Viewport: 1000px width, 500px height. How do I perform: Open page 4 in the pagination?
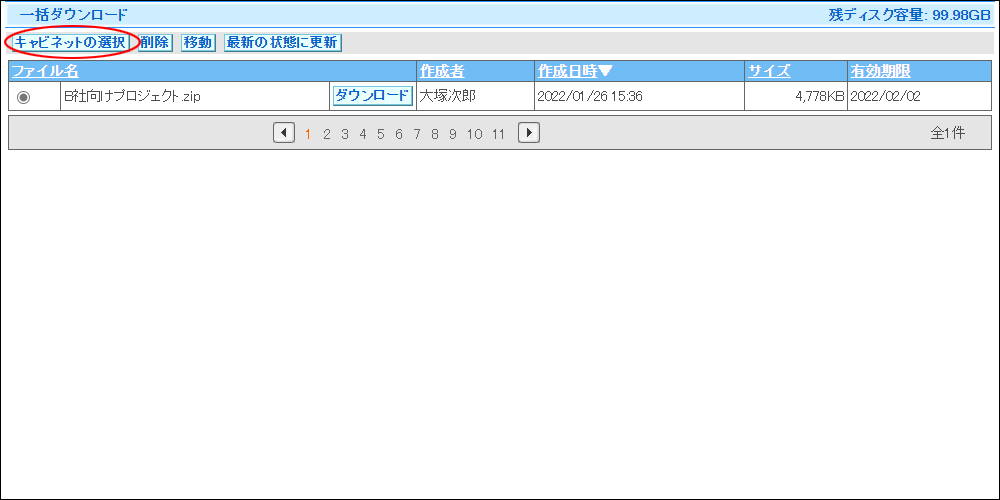point(362,134)
